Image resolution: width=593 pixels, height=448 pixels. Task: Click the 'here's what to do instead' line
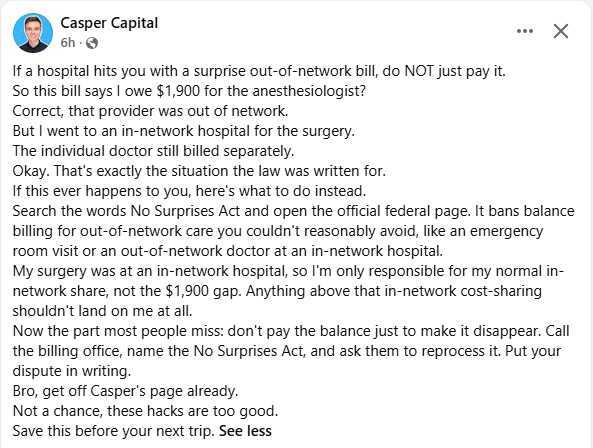(189, 191)
